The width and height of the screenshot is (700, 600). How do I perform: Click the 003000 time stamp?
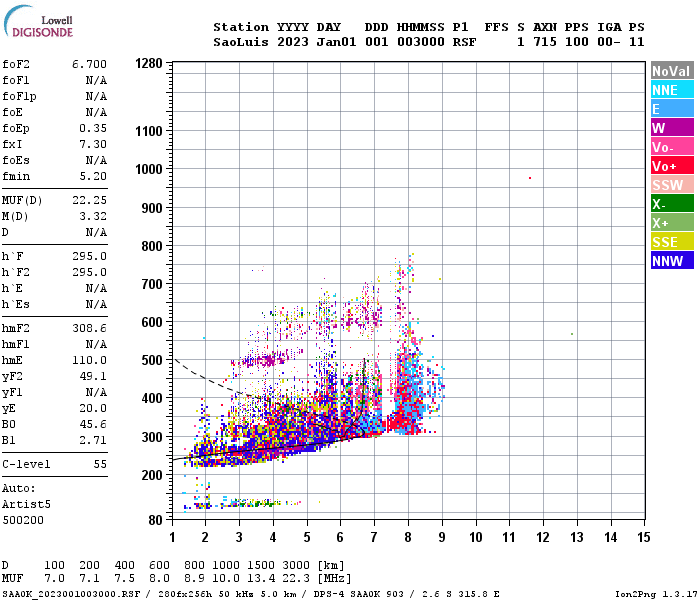click(421, 42)
